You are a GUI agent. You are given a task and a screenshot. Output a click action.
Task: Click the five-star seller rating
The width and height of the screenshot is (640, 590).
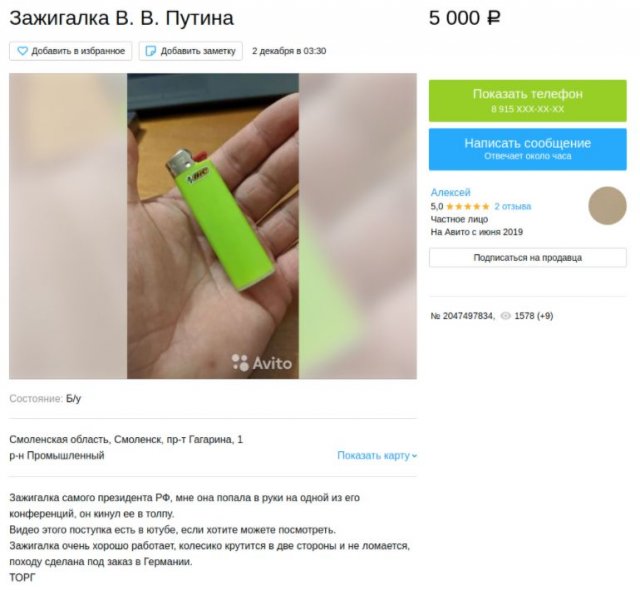click(468, 206)
